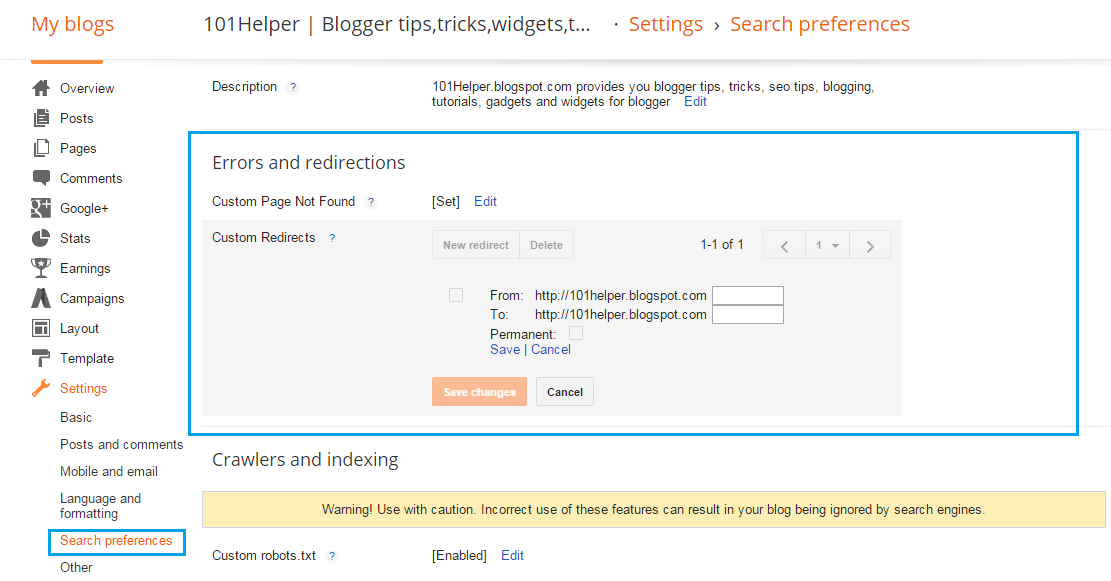The height and width of the screenshot is (581, 1111).
Task: Tick the redirect row selection checkbox
Action: pos(456,295)
